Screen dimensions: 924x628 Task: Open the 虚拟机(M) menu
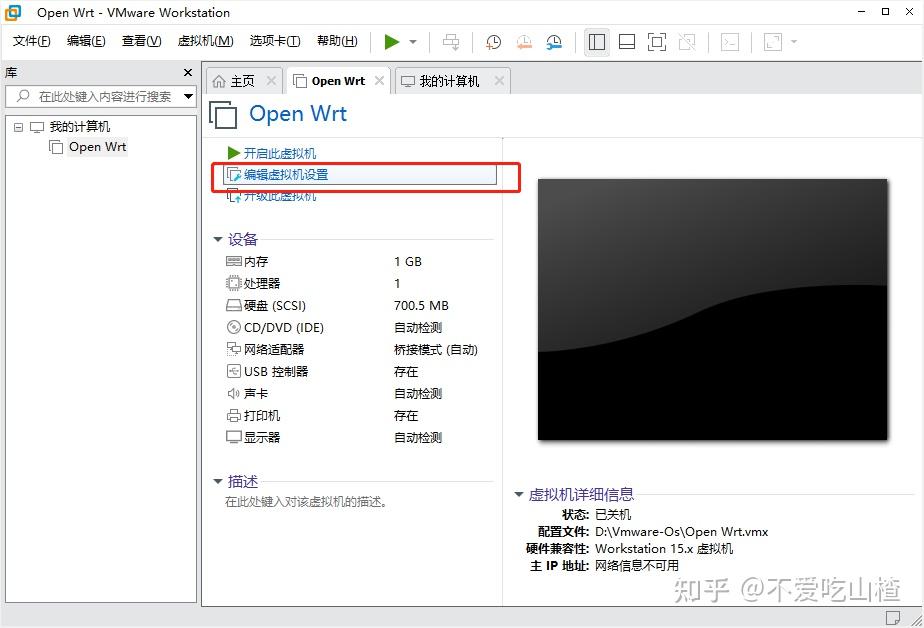[x=206, y=41]
